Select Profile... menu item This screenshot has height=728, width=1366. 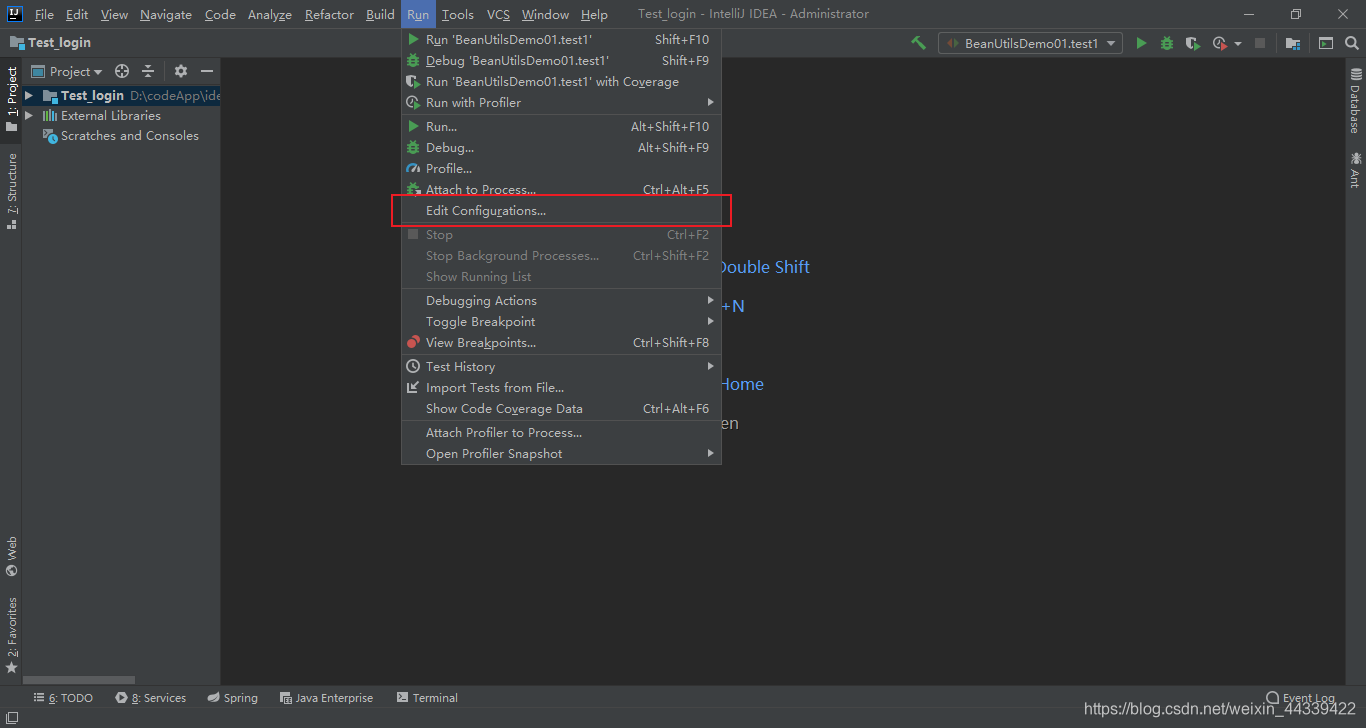561,169
